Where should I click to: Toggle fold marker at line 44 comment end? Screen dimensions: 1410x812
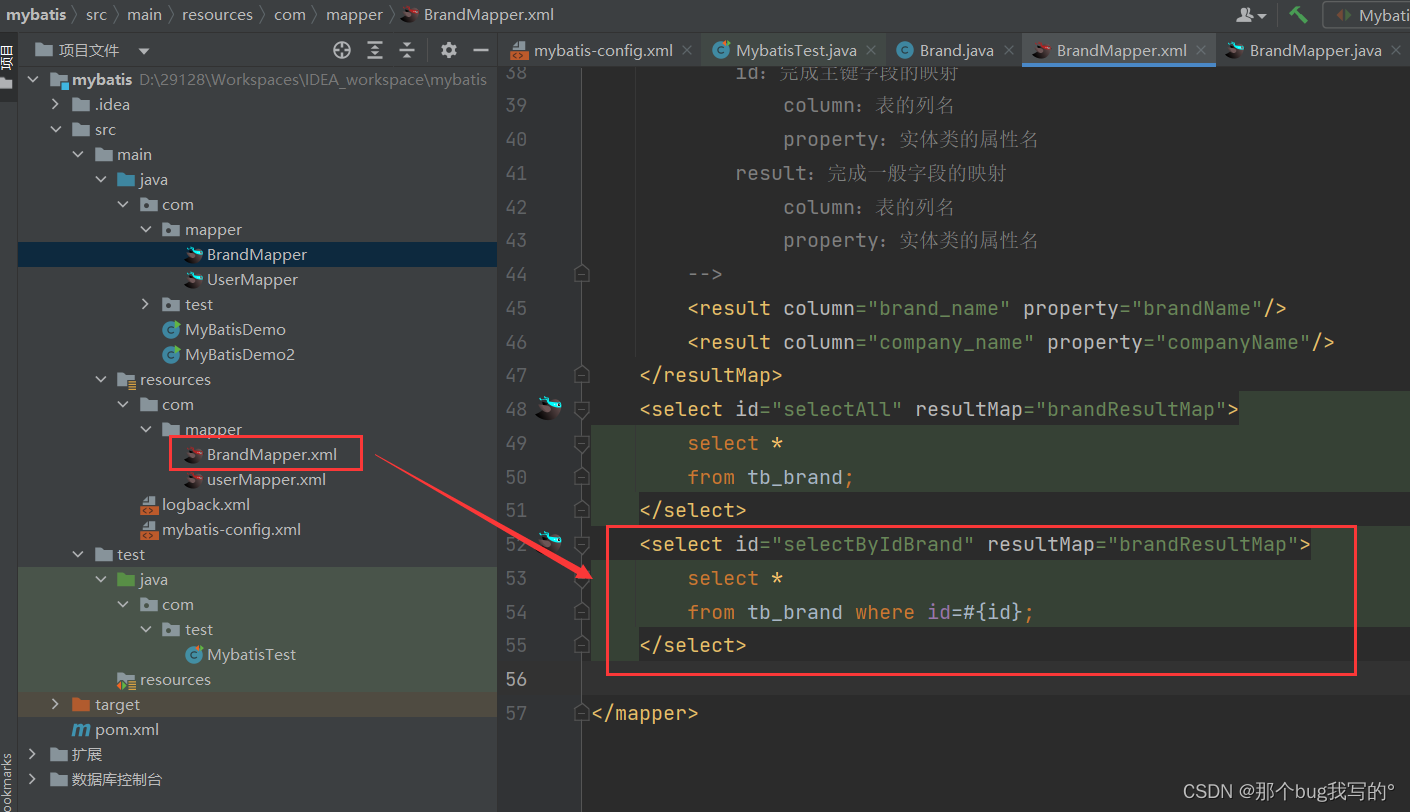point(582,273)
